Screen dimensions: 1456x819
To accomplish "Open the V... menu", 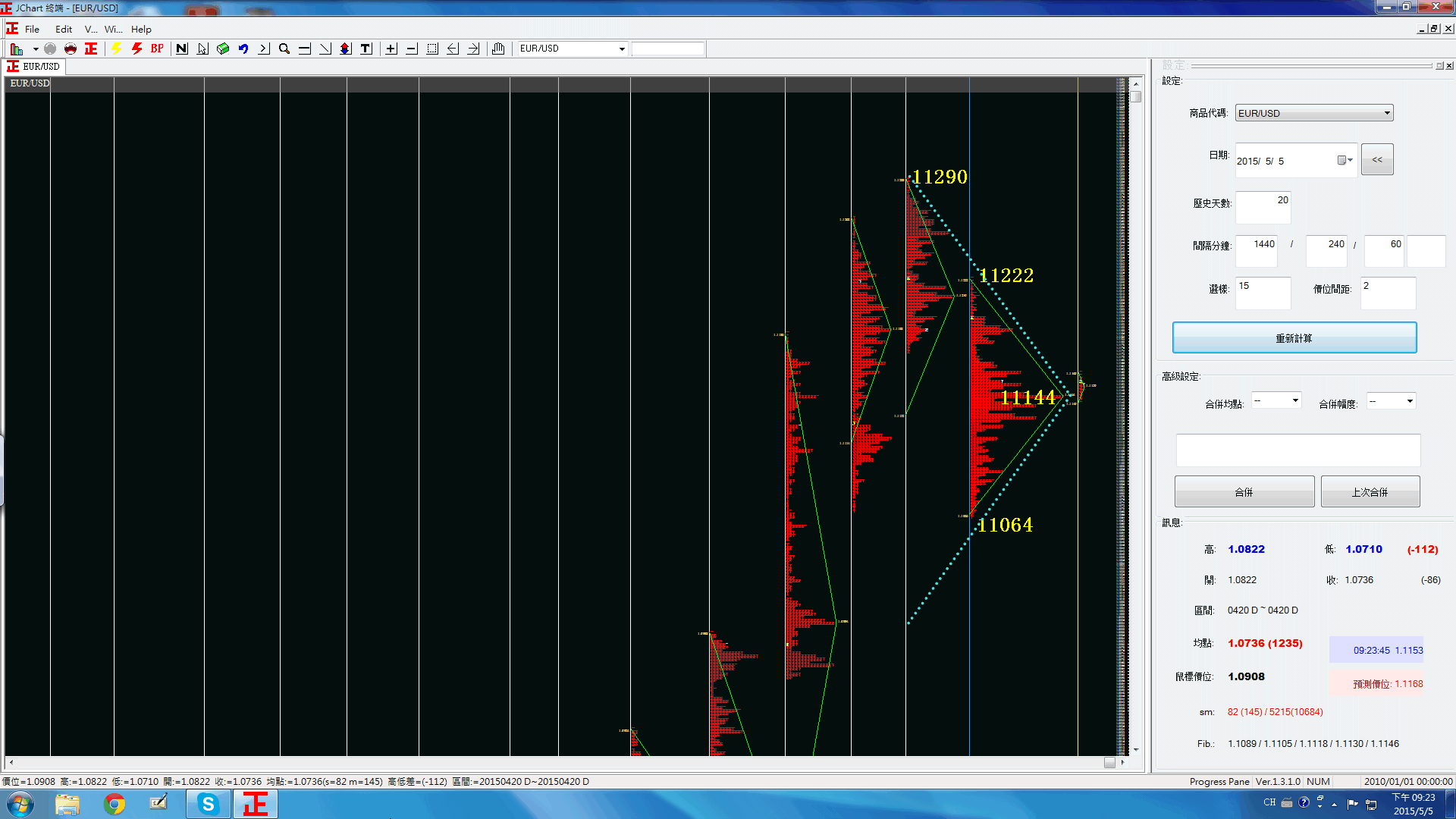I will [x=91, y=29].
